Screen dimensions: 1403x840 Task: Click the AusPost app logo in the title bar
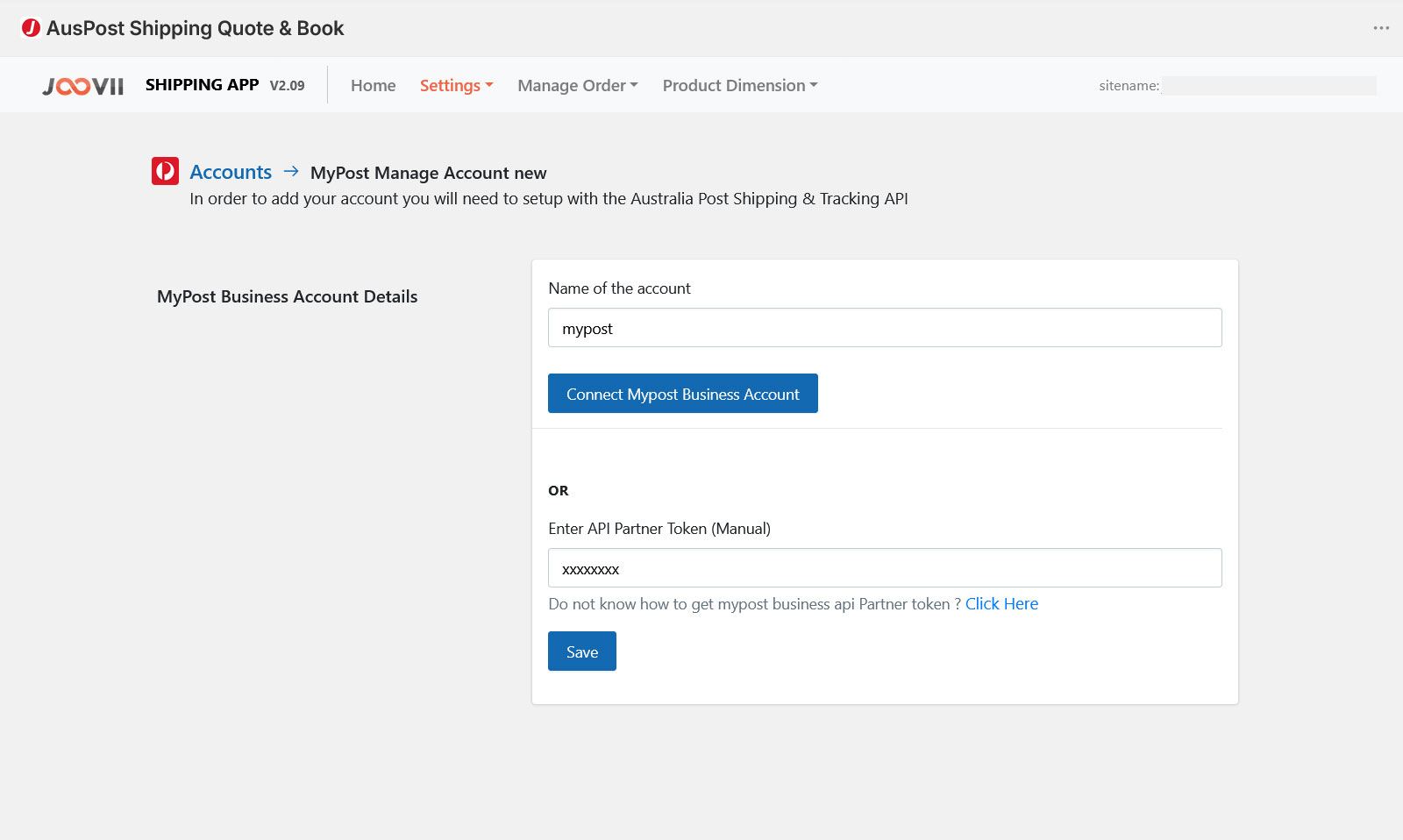coord(31,28)
